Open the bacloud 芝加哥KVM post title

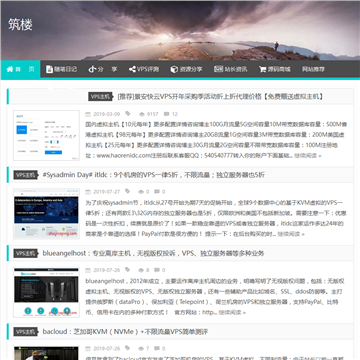click(x=125, y=332)
